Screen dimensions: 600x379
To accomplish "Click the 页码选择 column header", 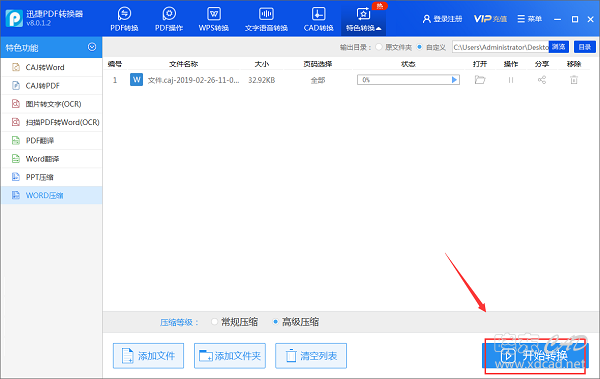I will pyautogui.click(x=318, y=64).
